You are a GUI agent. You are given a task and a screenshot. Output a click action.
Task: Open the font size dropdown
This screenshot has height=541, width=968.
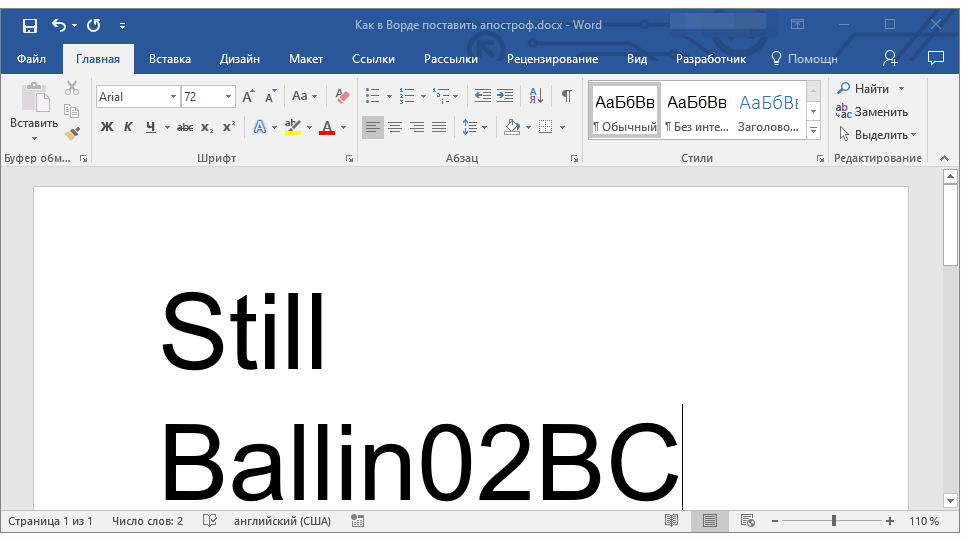228,97
